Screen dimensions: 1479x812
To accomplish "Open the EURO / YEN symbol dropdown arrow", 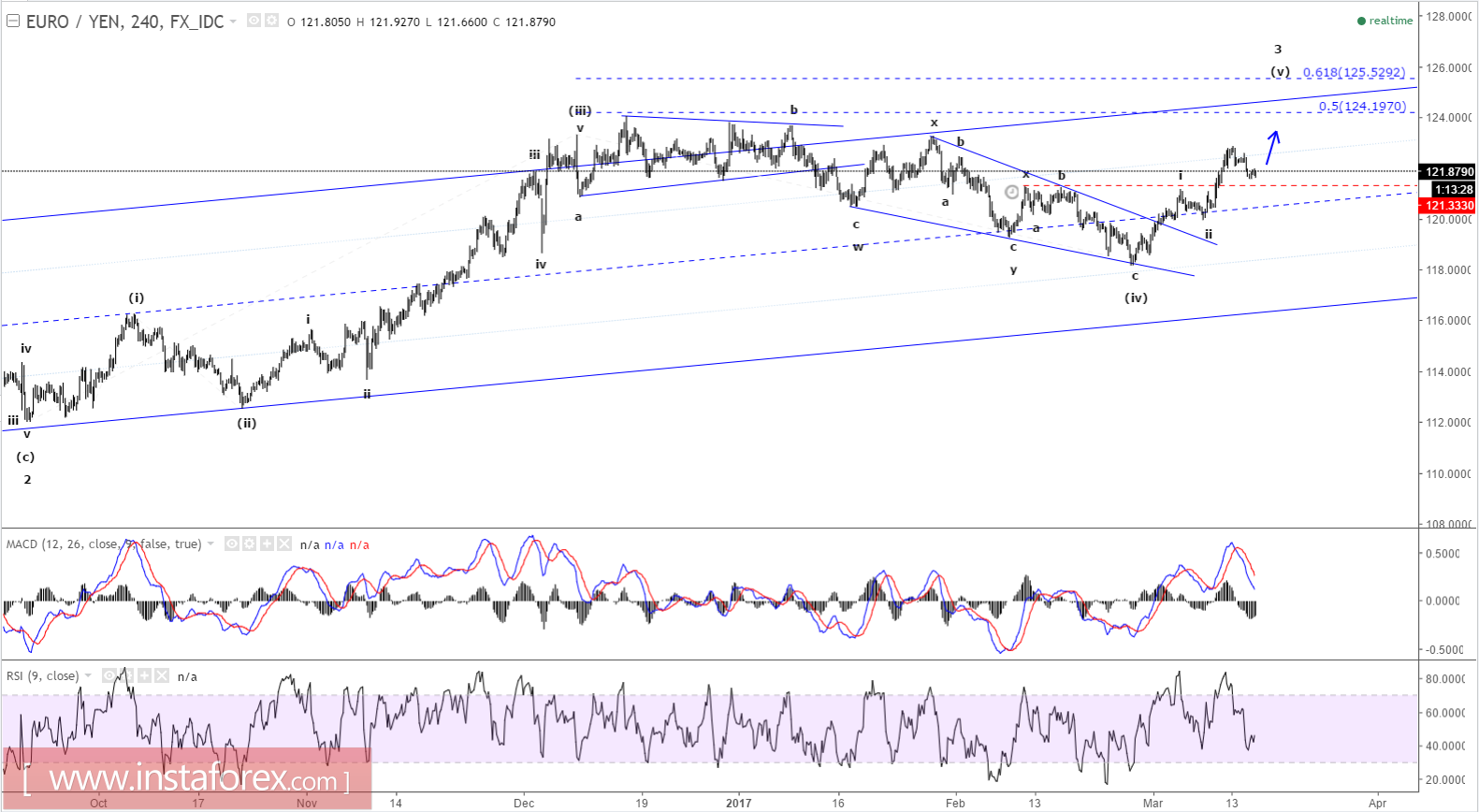I will 233,22.
